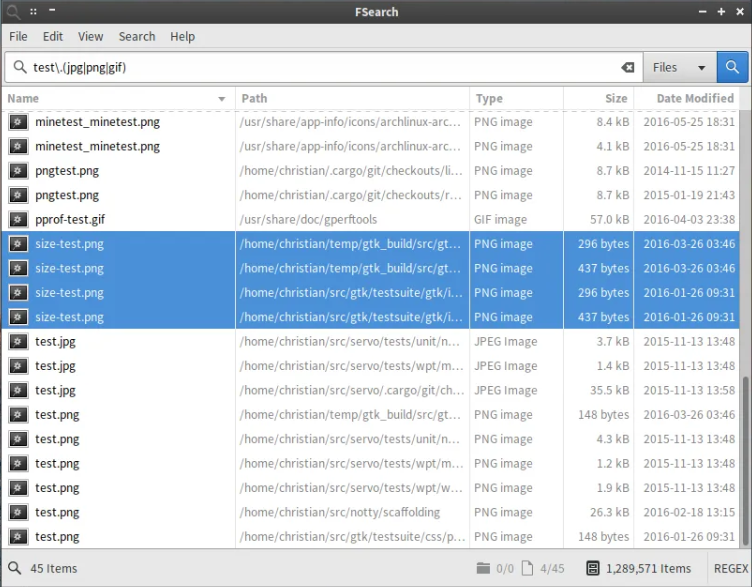Viewport: 752px width, 587px height.
Task: Click GIF image type cell
Action: [500, 220]
